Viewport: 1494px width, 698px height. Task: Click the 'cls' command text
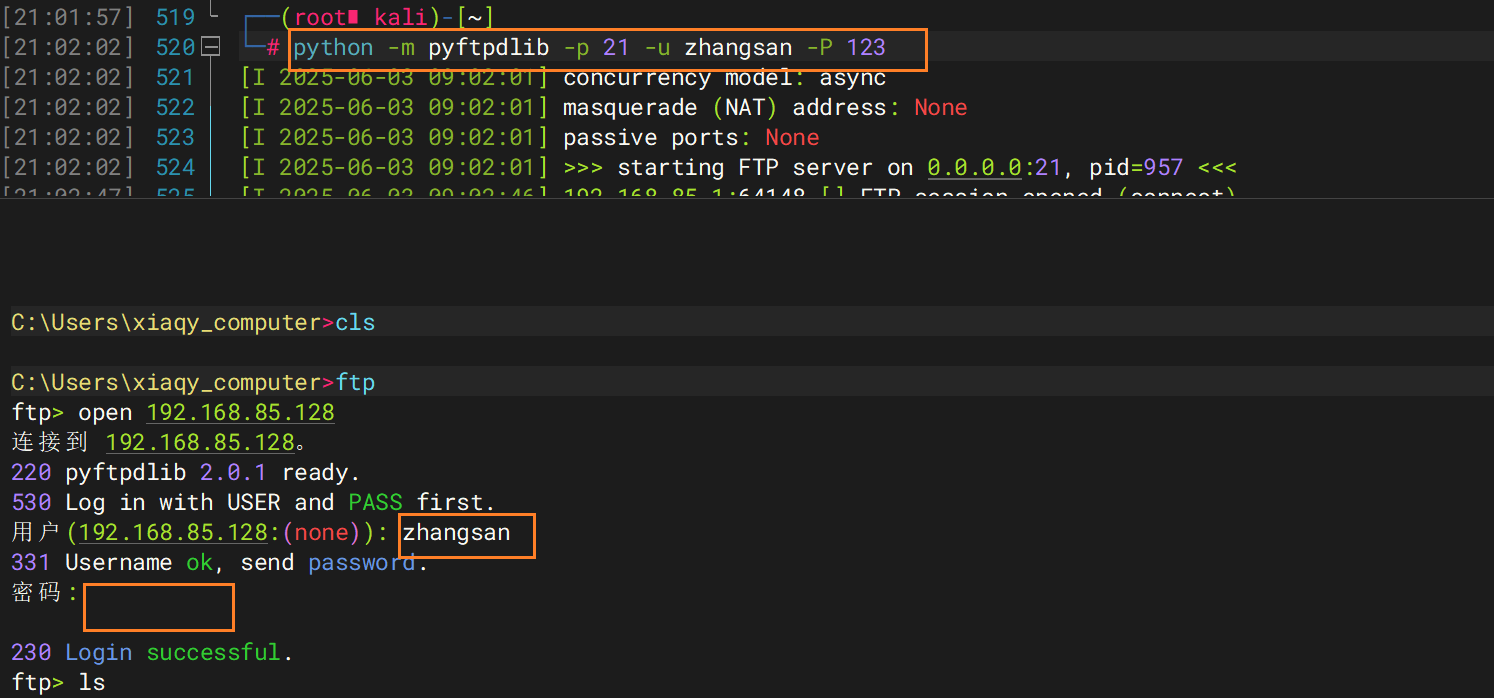[x=355, y=322]
